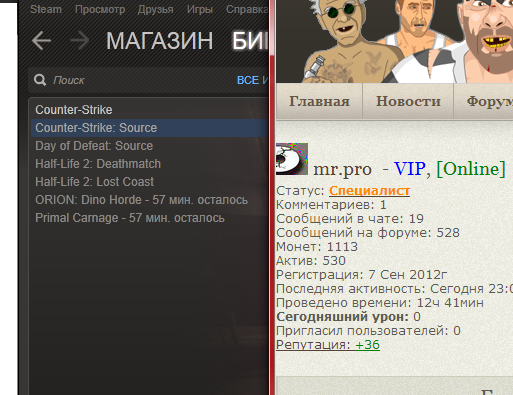Click the cartoon characters banner image
513x395 pixels.
click(x=395, y=41)
